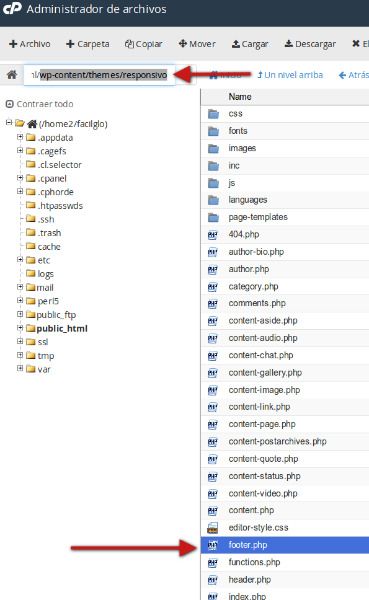Click the Atrás back link

coord(354,75)
